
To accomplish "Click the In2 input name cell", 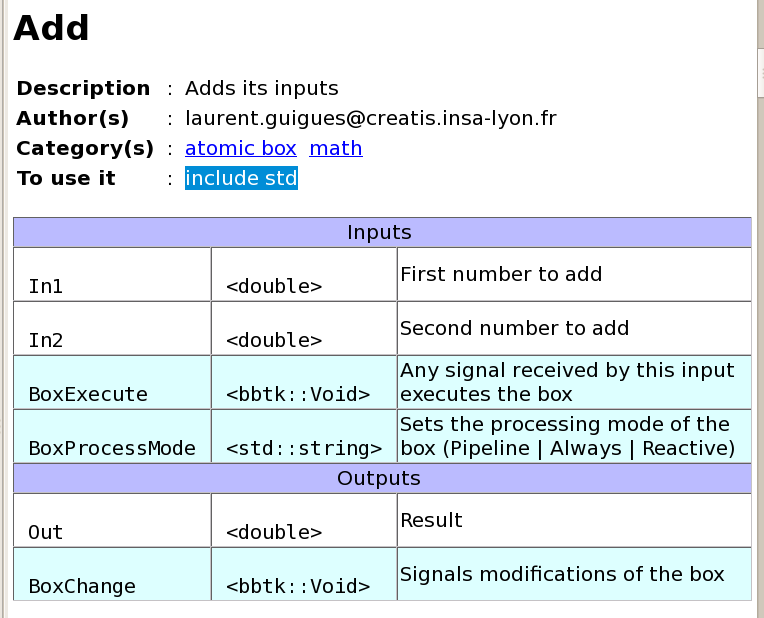I will click(x=113, y=328).
